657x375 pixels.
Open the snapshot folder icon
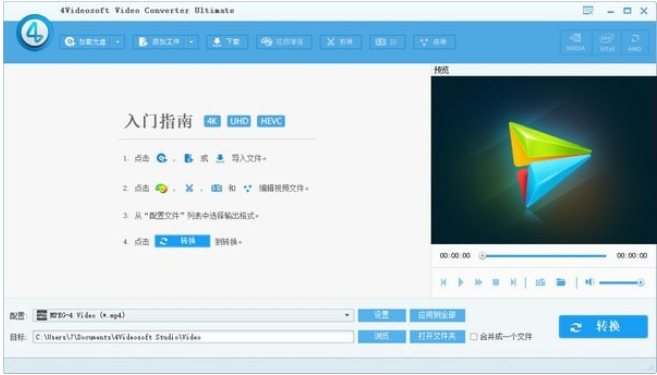pyautogui.click(x=561, y=282)
